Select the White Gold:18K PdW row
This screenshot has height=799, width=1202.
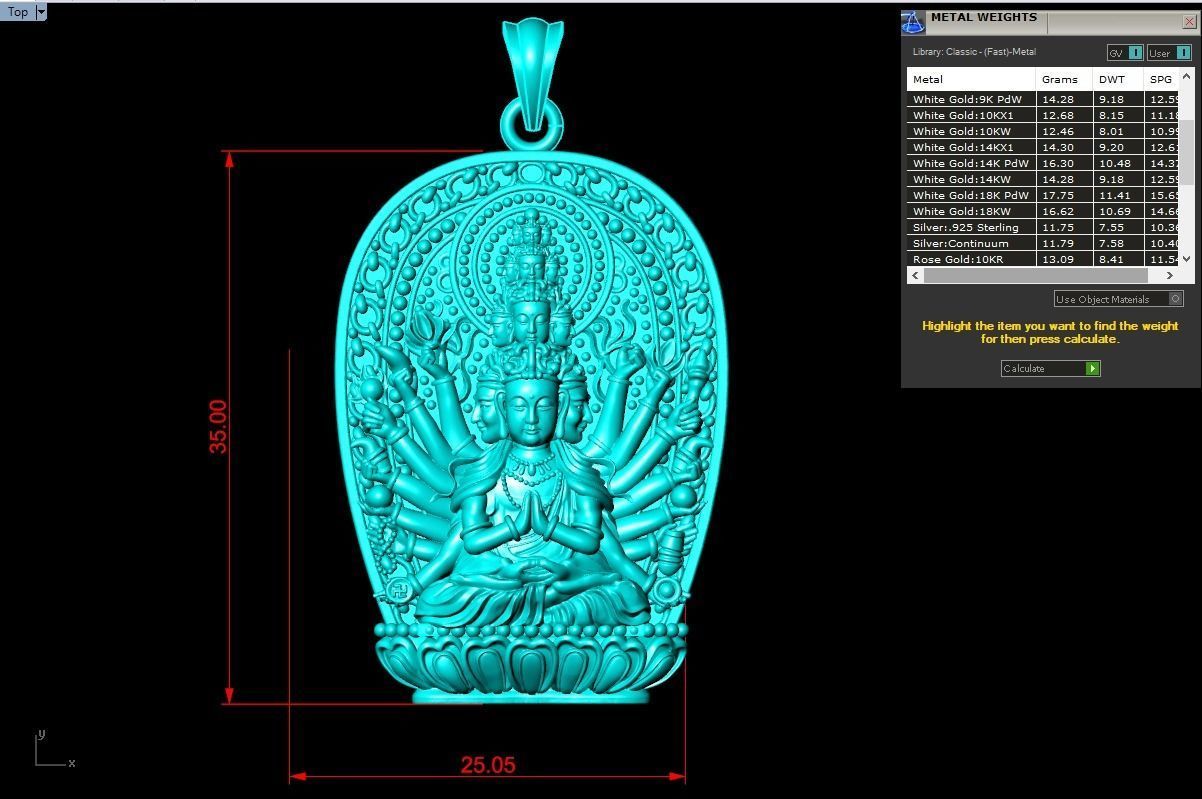tap(1044, 195)
